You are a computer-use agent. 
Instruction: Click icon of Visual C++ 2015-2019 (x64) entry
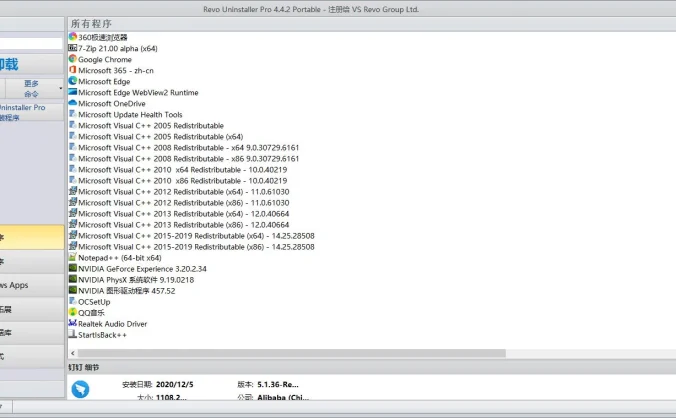tap(73, 235)
